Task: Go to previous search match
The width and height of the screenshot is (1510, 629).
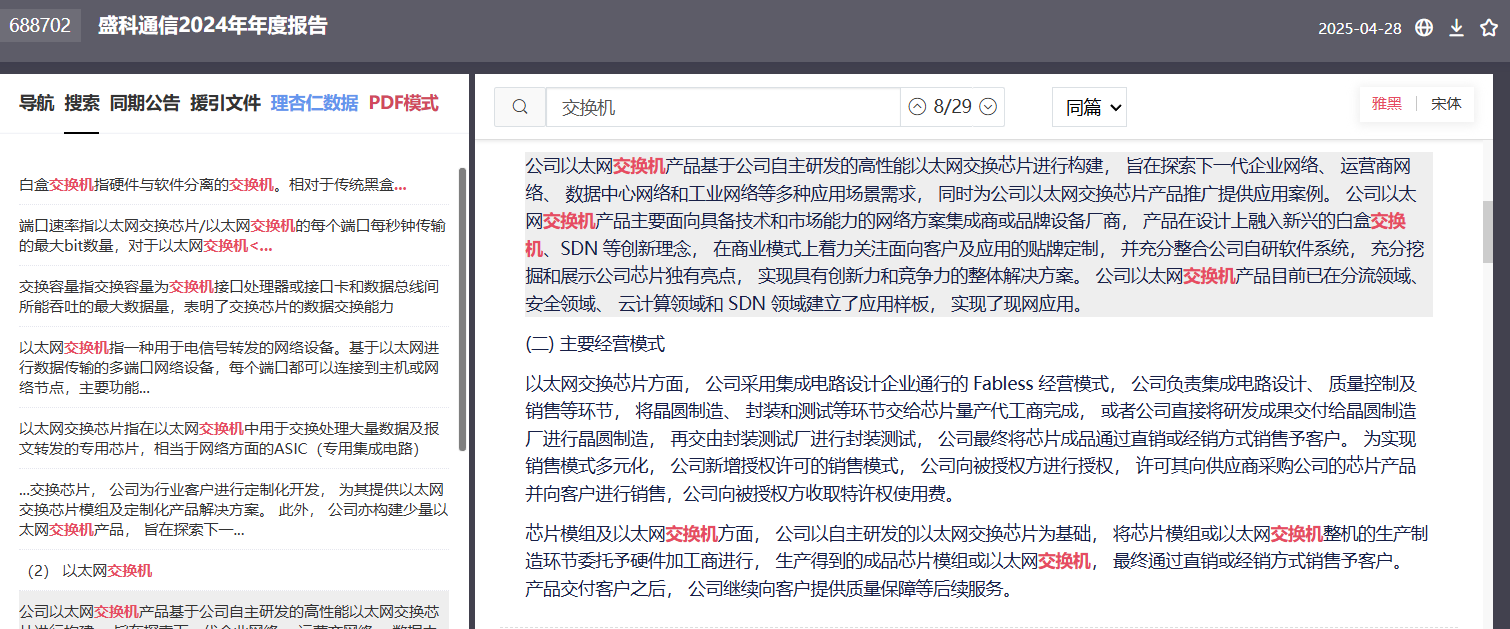Action: tap(917, 107)
